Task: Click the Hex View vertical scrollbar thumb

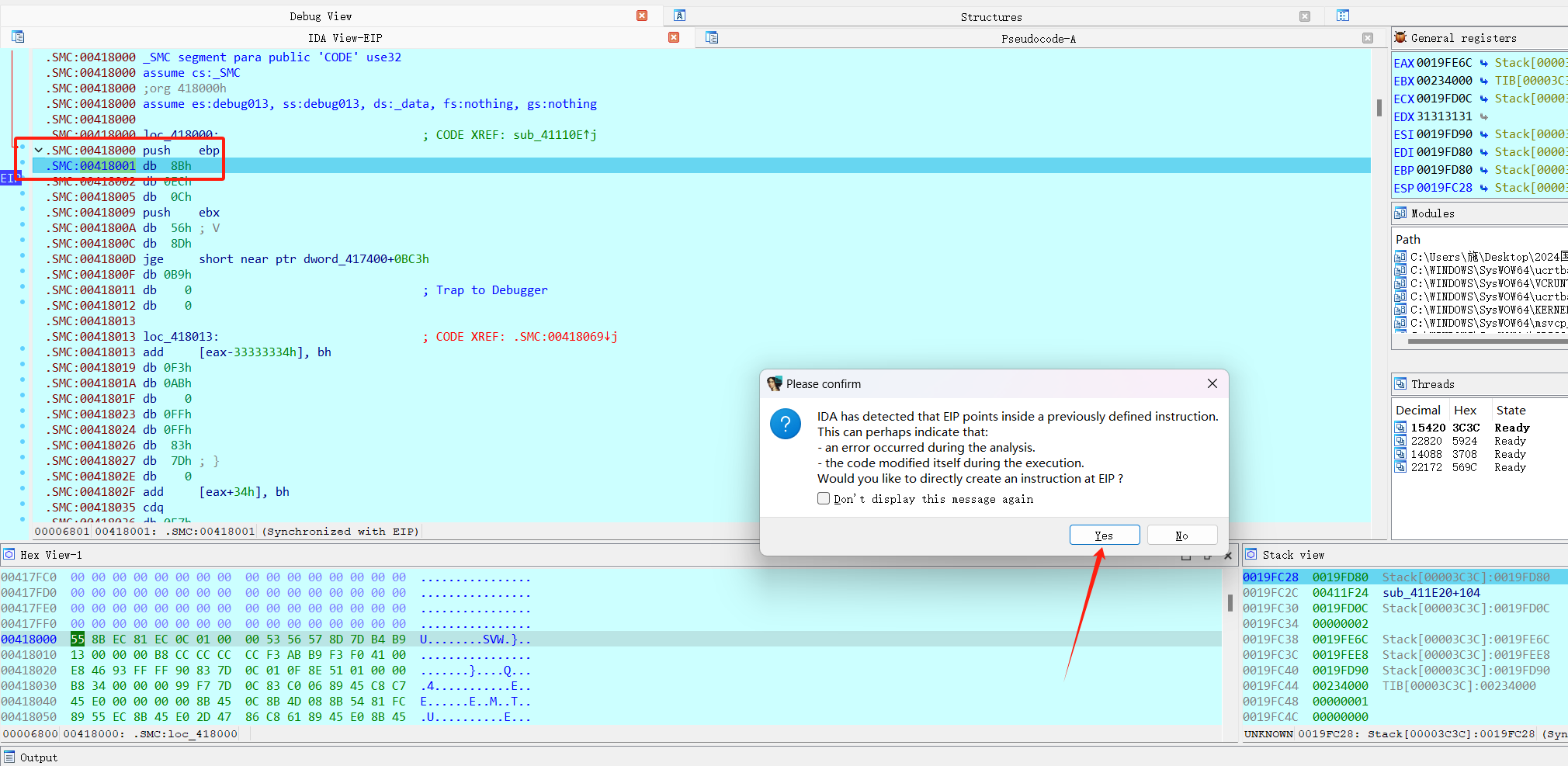Action: pos(1230,602)
